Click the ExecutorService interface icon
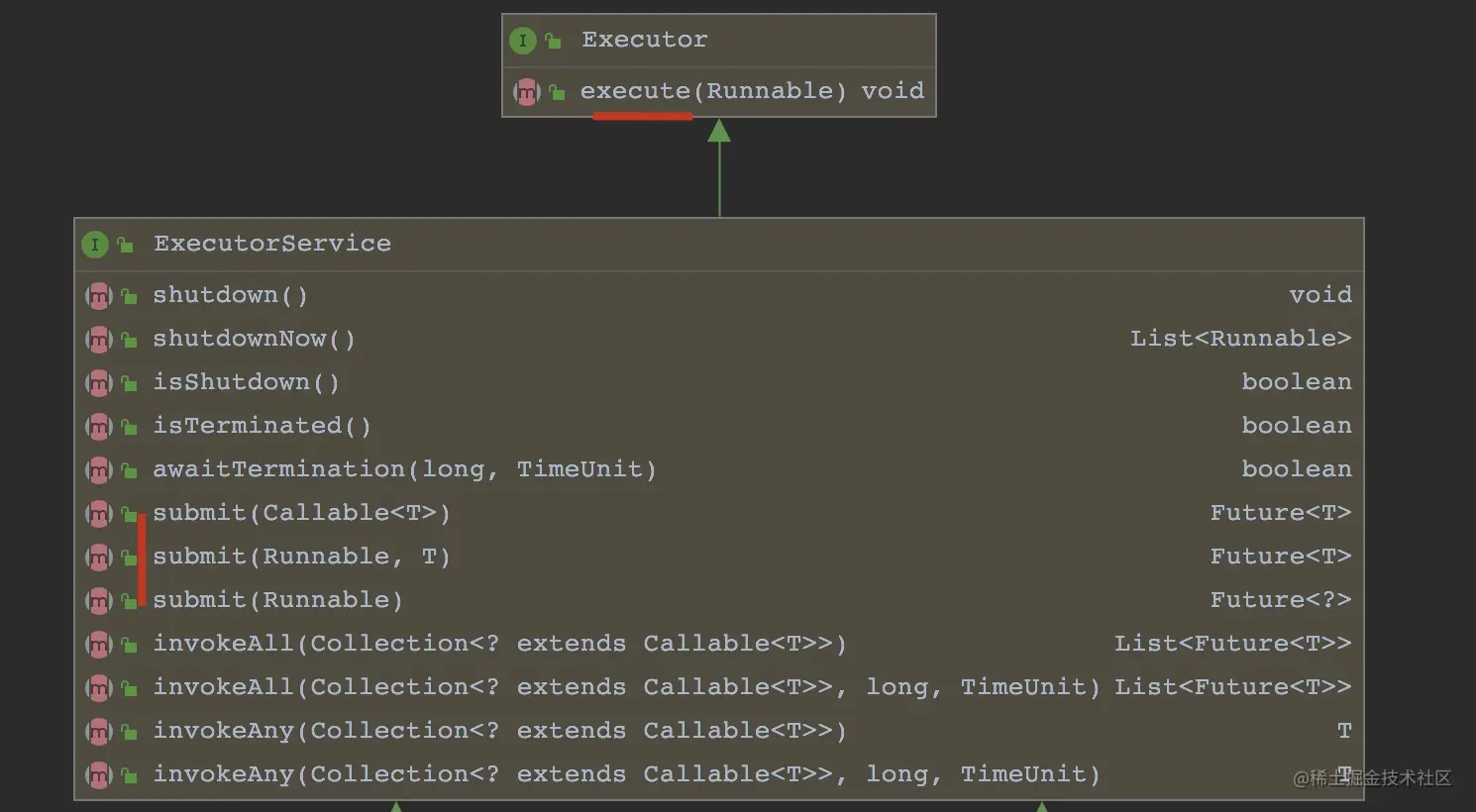This screenshot has height=812, width=1476. click(95, 245)
